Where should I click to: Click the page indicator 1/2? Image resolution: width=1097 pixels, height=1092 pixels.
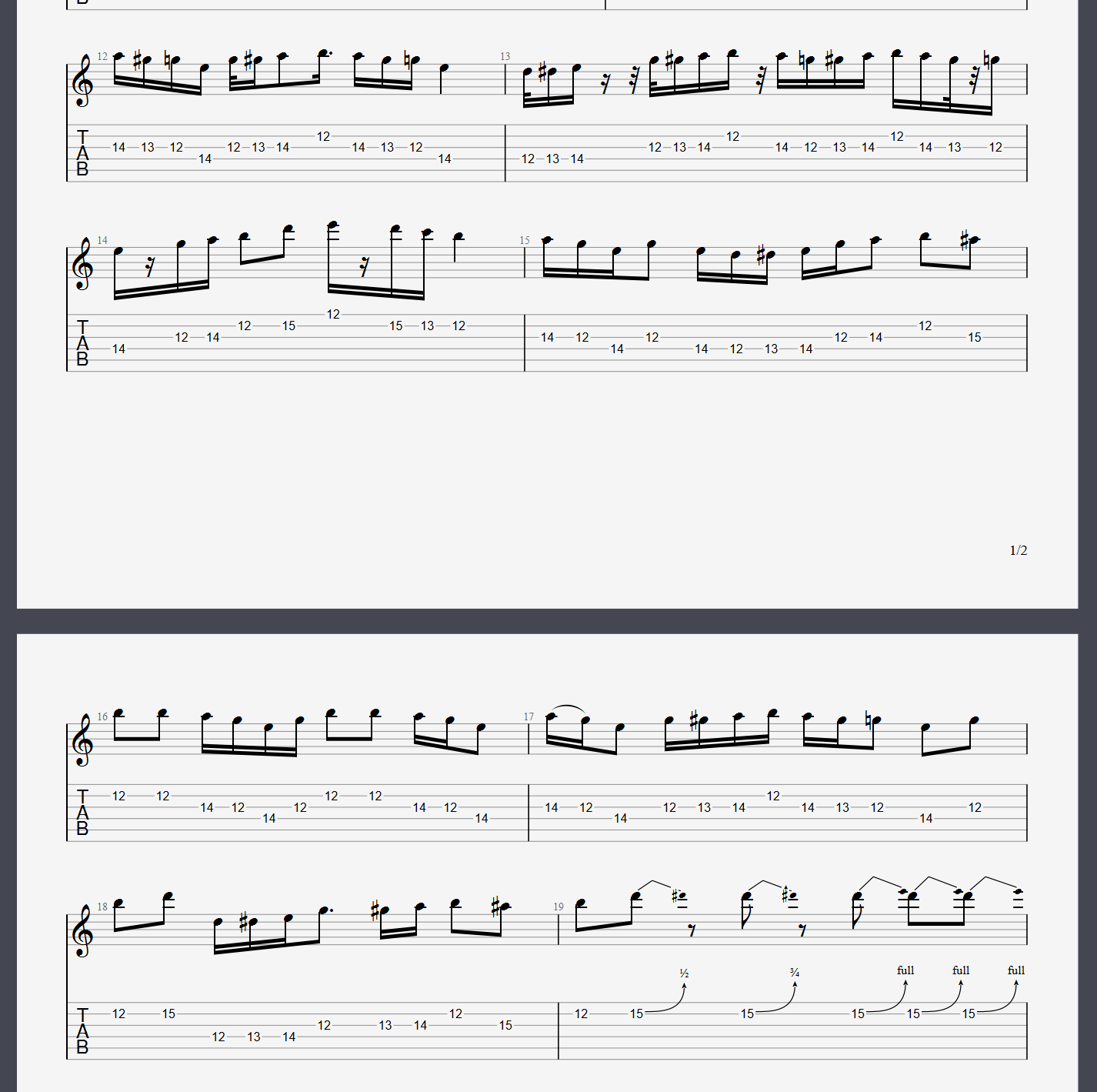(x=1019, y=550)
